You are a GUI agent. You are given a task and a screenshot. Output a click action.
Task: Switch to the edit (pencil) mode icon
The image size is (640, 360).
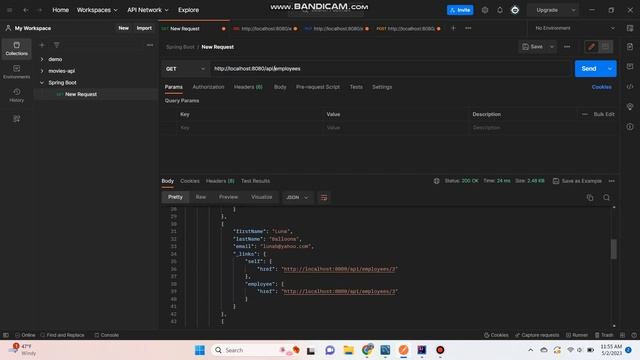click(x=591, y=47)
